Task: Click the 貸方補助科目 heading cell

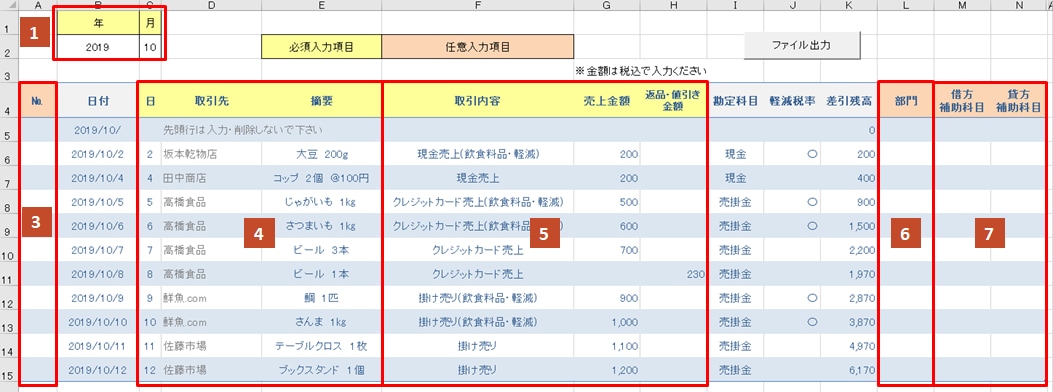Action: (1018, 101)
